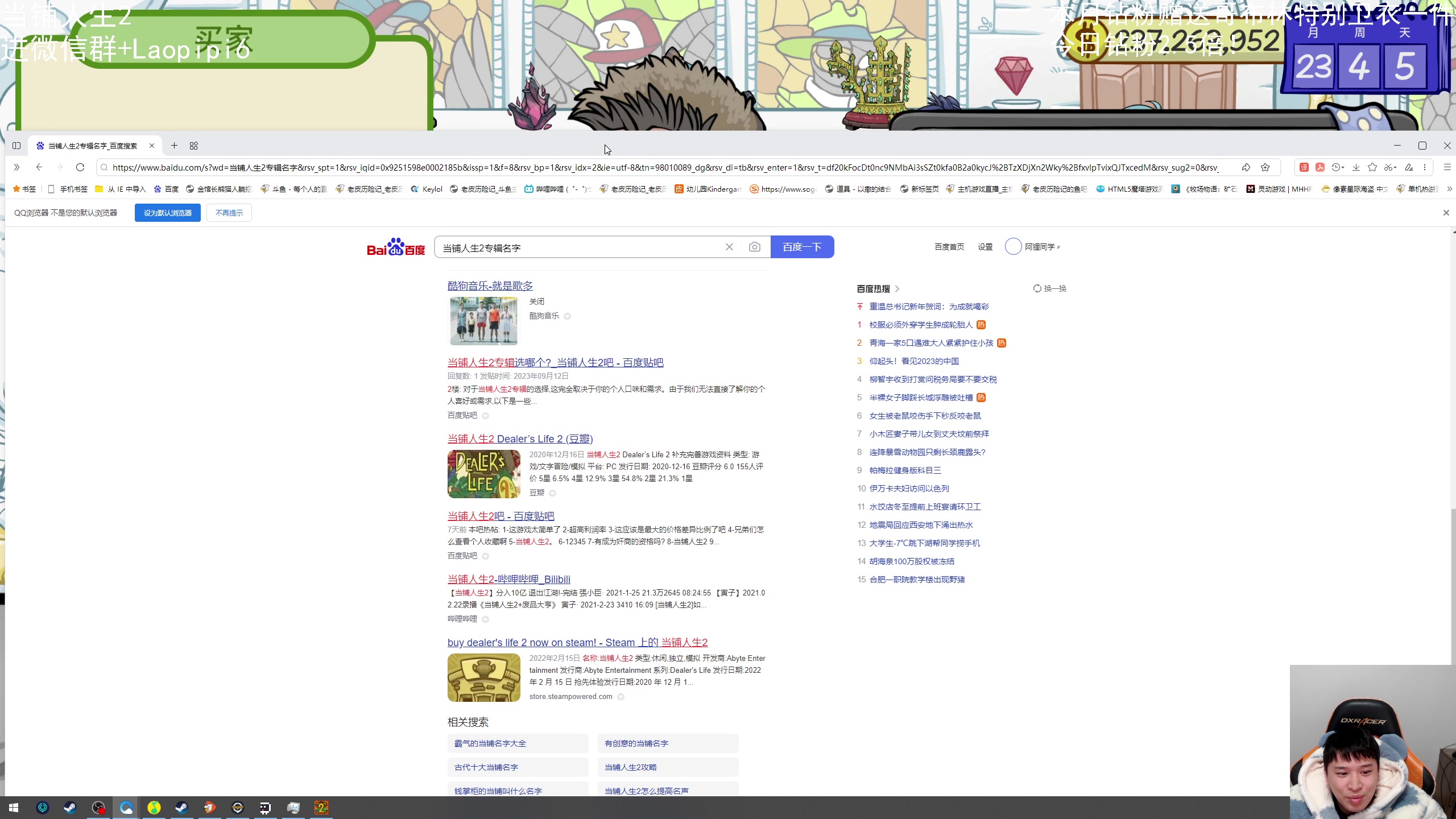Open hot search 仰起头！看见2023的中国
1456x819 pixels.
[914, 361]
